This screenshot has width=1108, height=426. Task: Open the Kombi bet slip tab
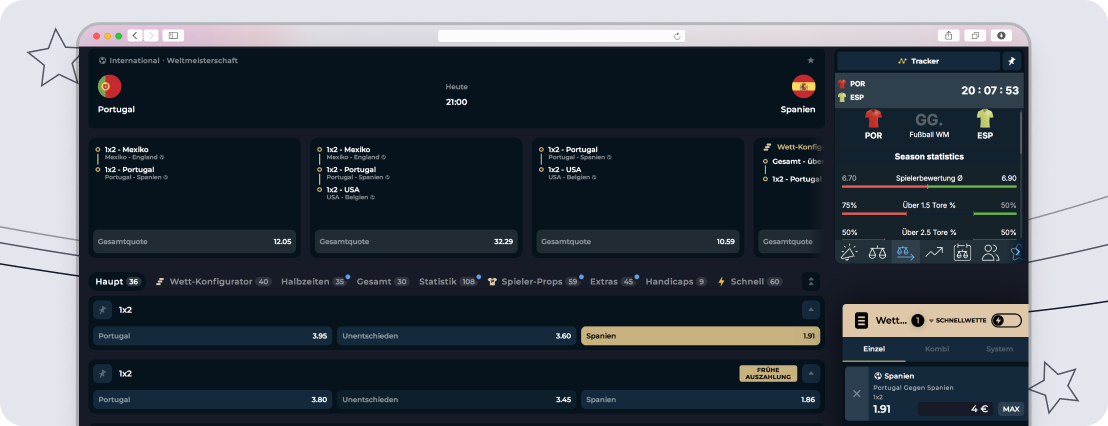(936, 349)
